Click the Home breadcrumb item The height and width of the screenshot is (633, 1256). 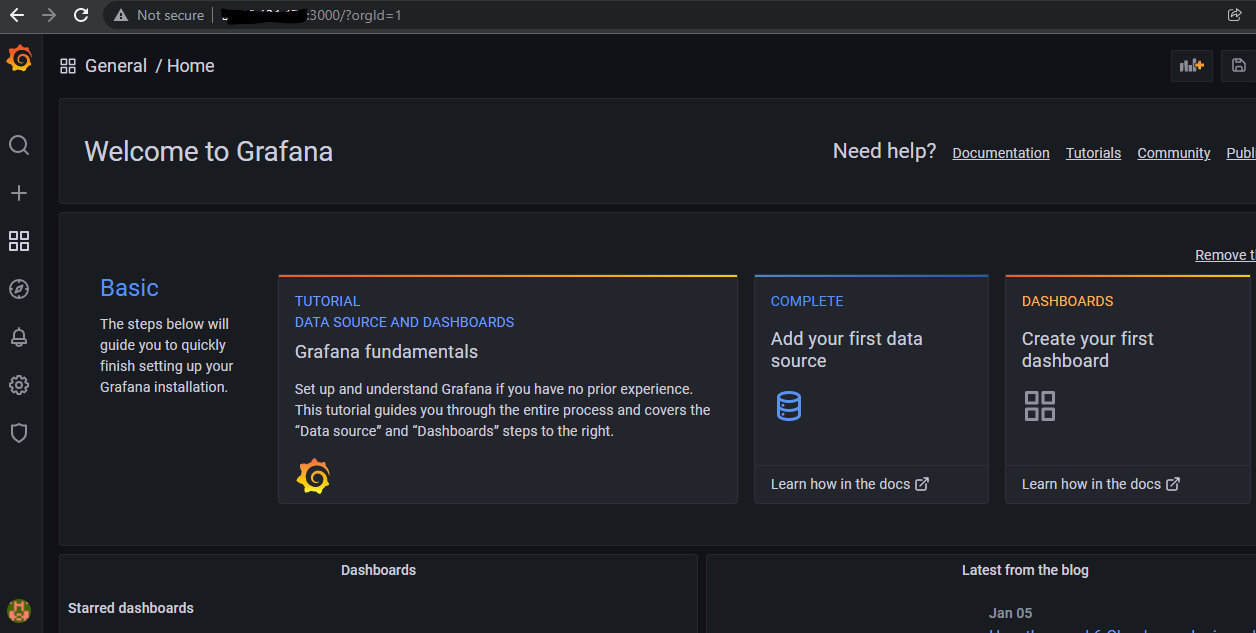tap(190, 65)
